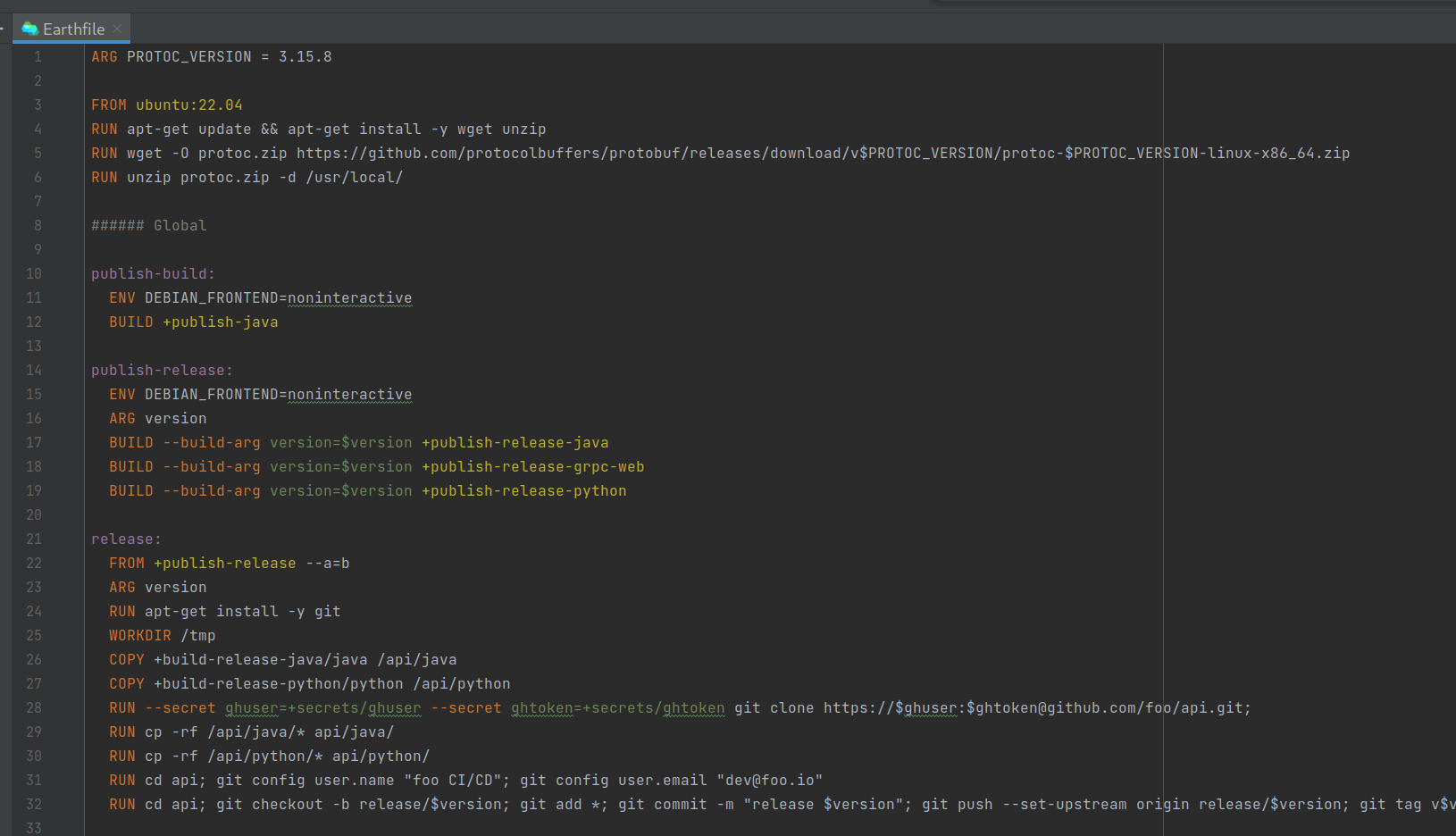Click line number 10 in gutter
The width and height of the screenshot is (1456, 836).
(34, 273)
